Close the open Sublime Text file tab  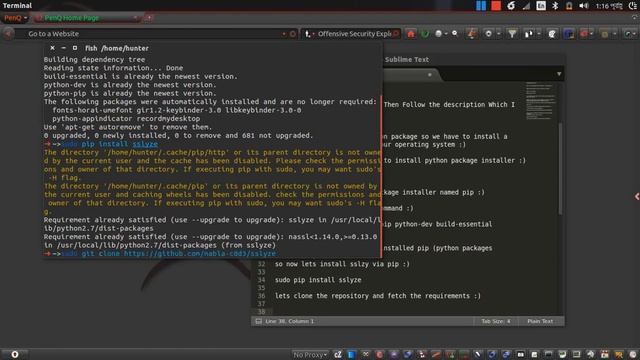429,75
